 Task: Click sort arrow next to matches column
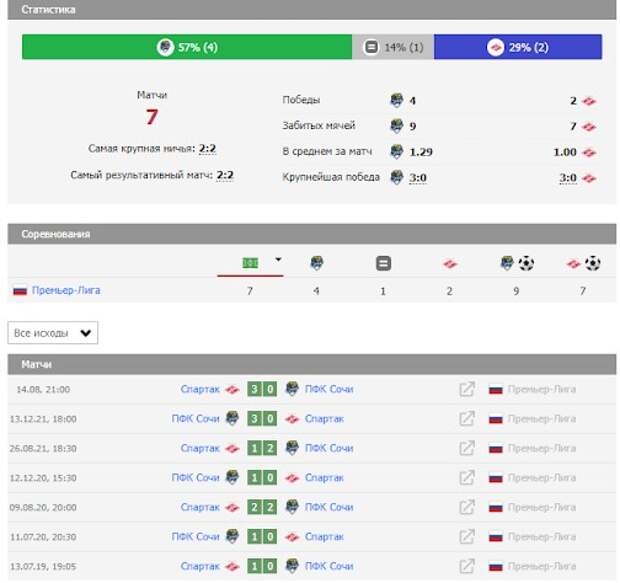pyautogui.click(x=278, y=260)
